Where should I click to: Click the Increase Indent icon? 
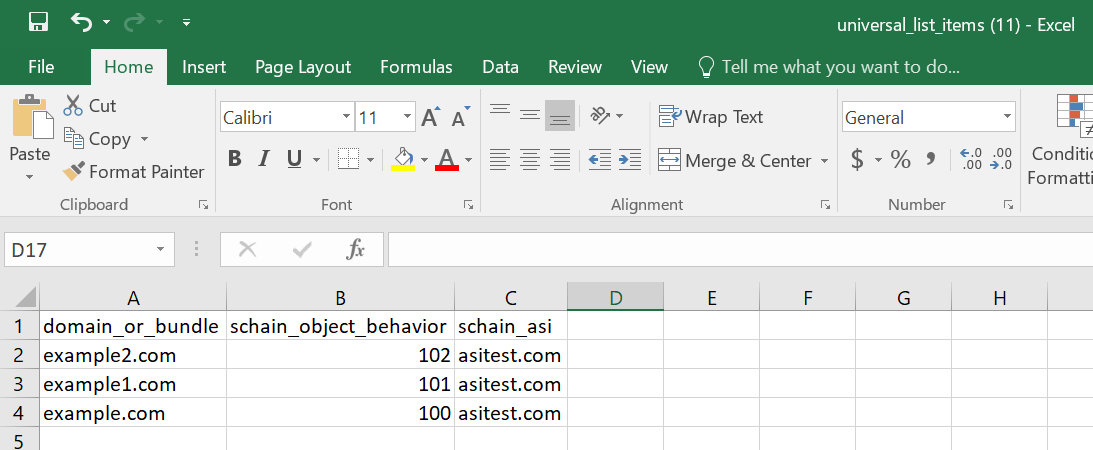pyautogui.click(x=630, y=159)
